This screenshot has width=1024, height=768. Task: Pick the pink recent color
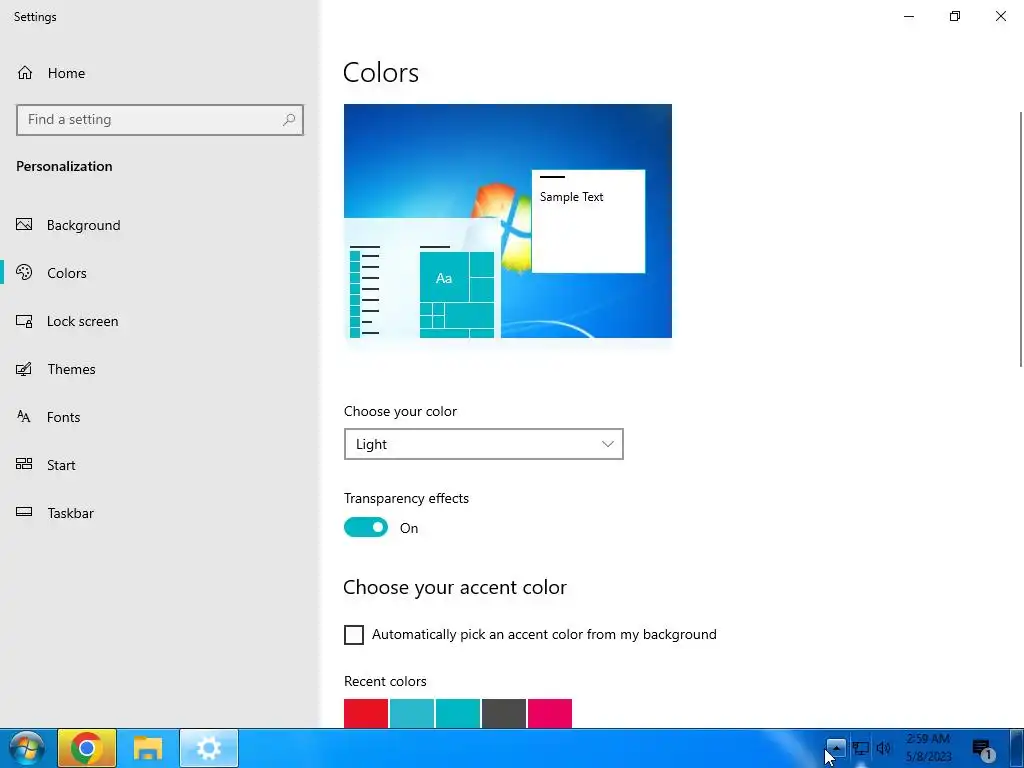pos(550,713)
